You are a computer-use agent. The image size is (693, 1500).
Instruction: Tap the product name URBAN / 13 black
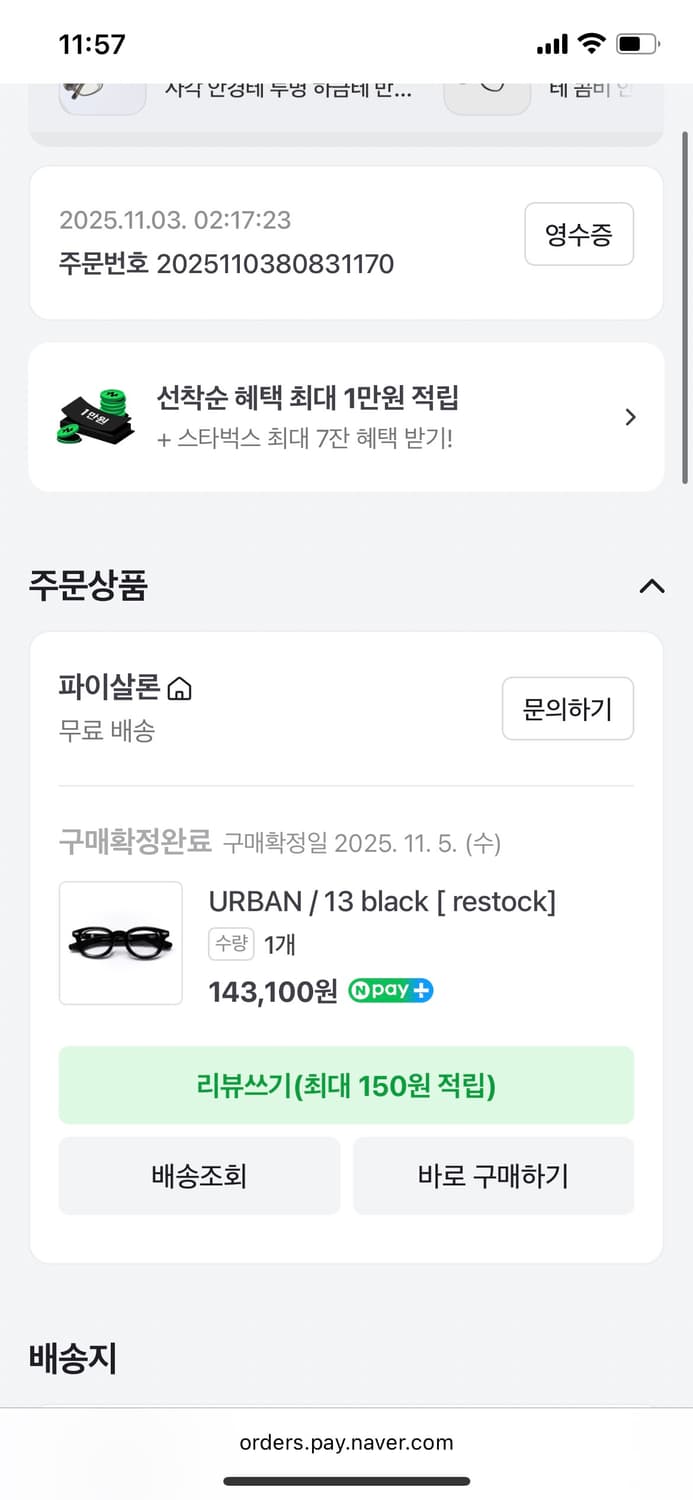[x=380, y=901]
